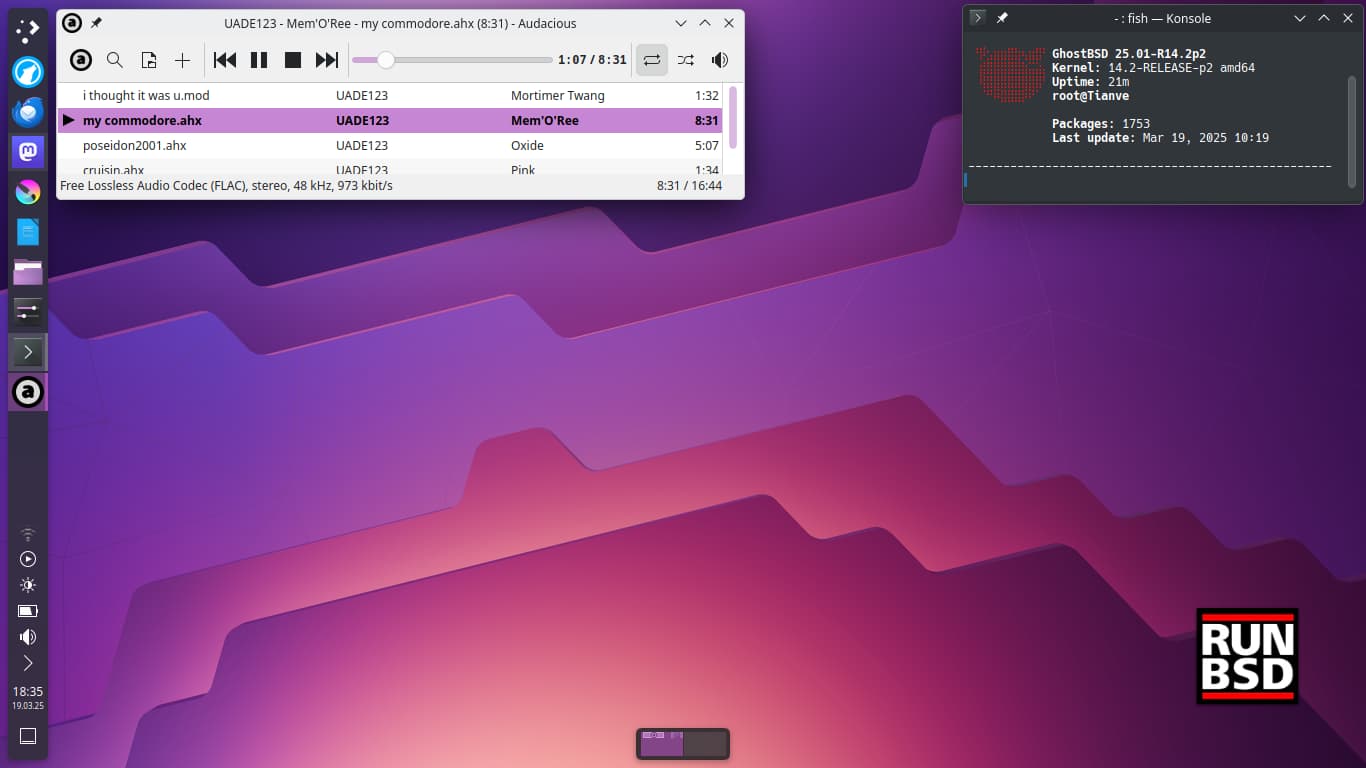Open brightness and color tray icon
1366x768 pixels.
(x=28, y=585)
